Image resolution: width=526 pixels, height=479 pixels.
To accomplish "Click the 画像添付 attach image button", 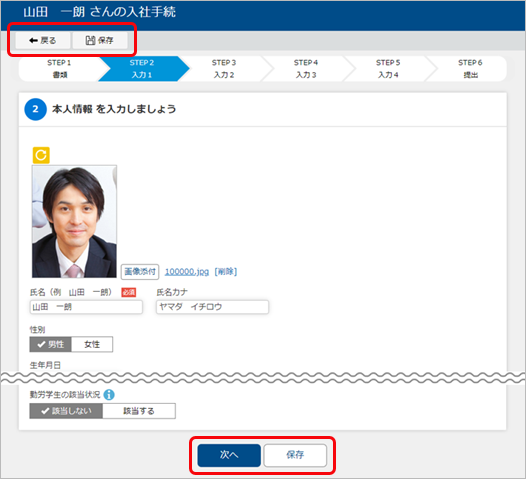I will [140, 271].
